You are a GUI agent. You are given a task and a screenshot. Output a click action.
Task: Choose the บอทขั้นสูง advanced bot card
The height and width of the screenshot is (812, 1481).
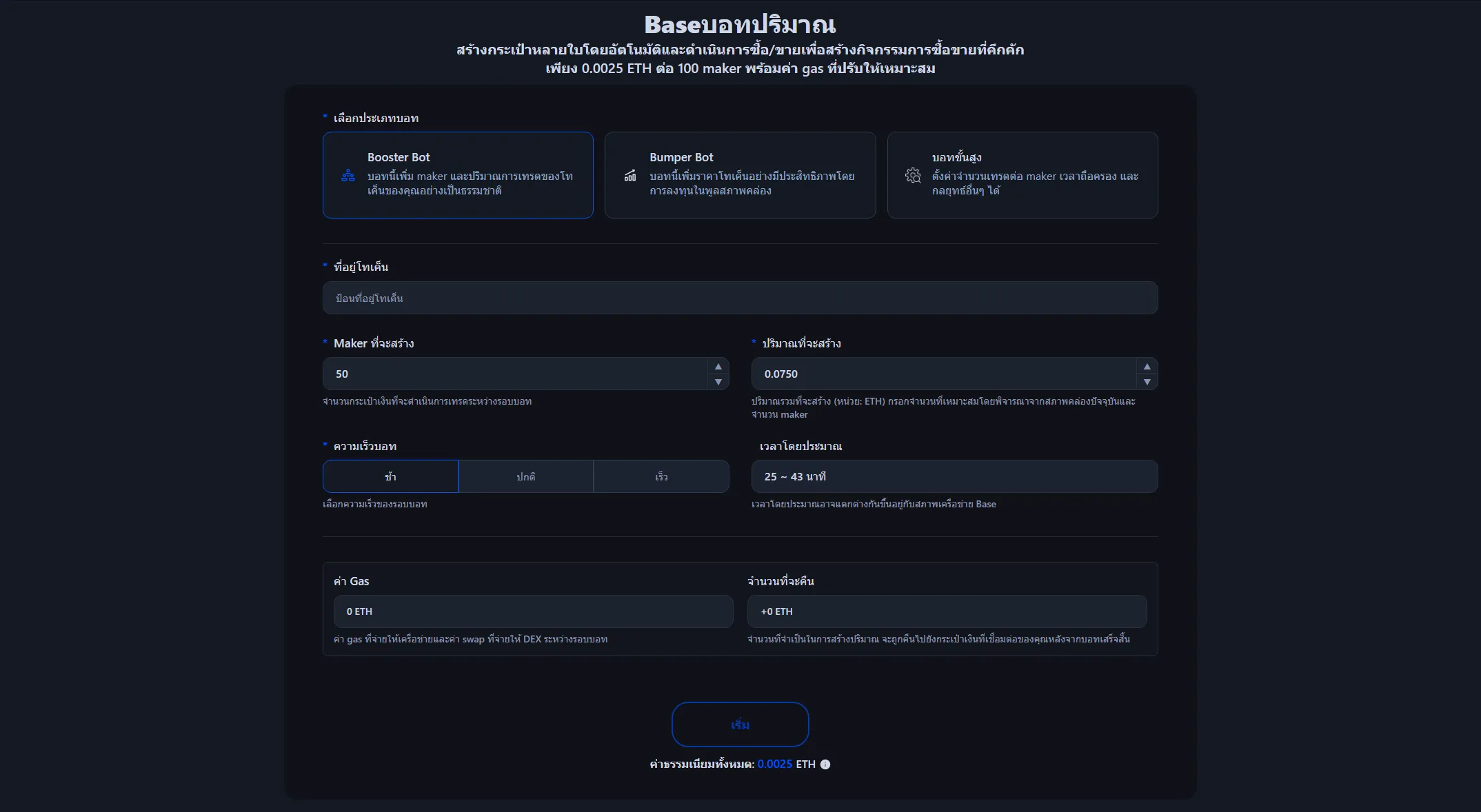click(x=1022, y=175)
